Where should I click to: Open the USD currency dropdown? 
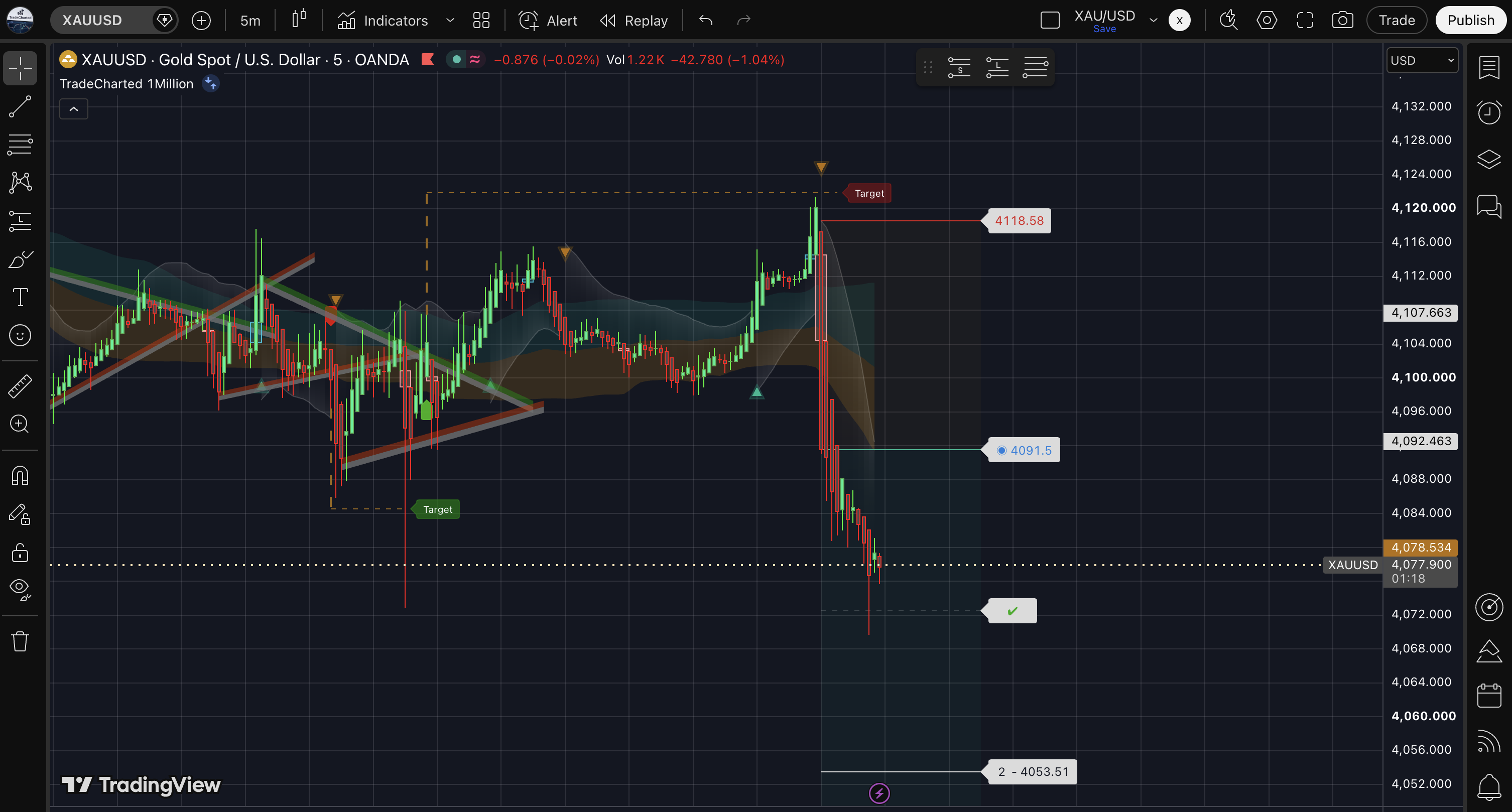(x=1422, y=60)
